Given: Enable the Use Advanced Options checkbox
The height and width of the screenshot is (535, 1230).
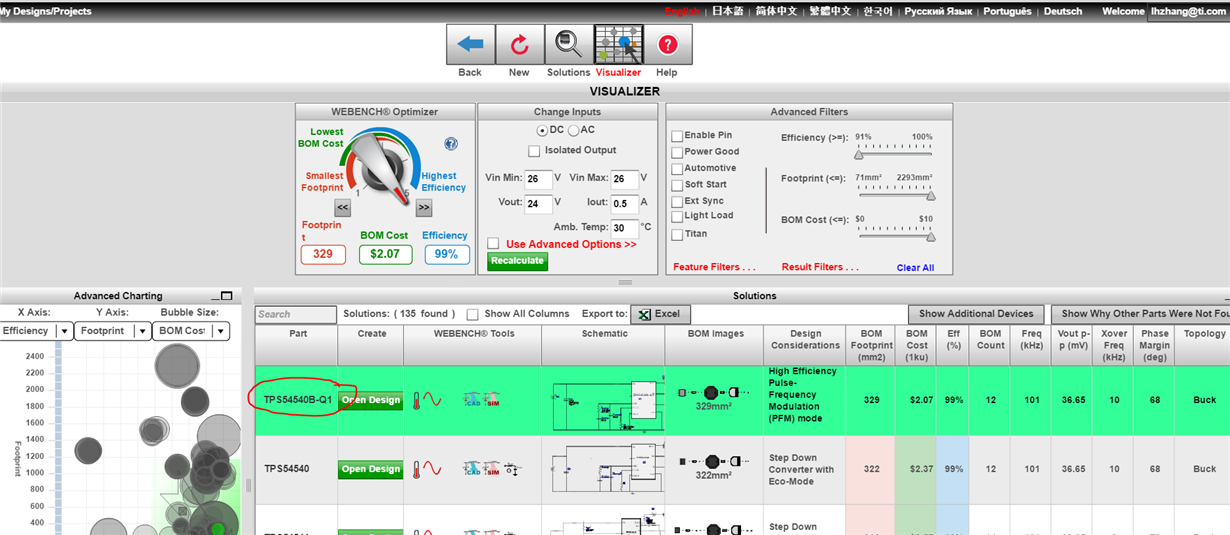Looking at the screenshot, I should click(494, 244).
